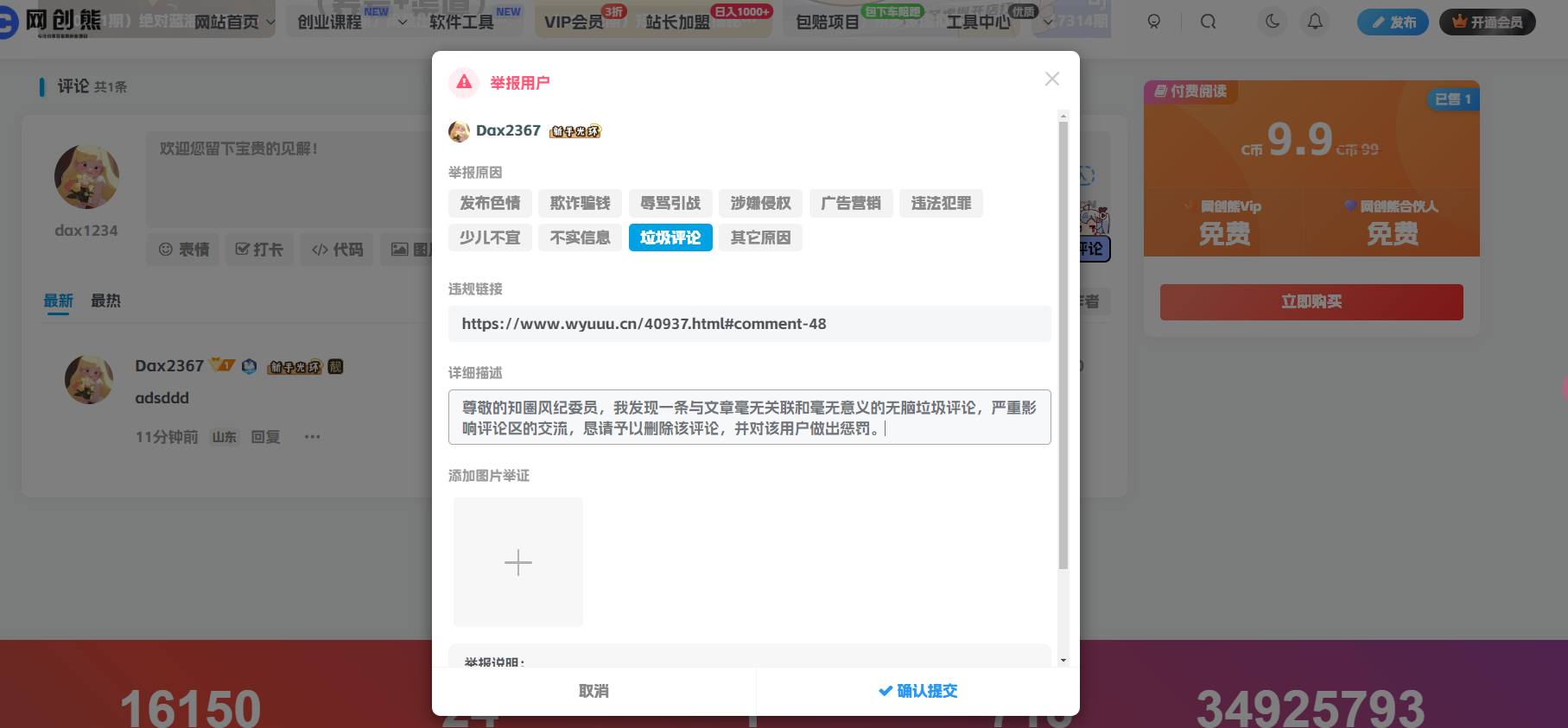Cancel the user report

point(594,691)
